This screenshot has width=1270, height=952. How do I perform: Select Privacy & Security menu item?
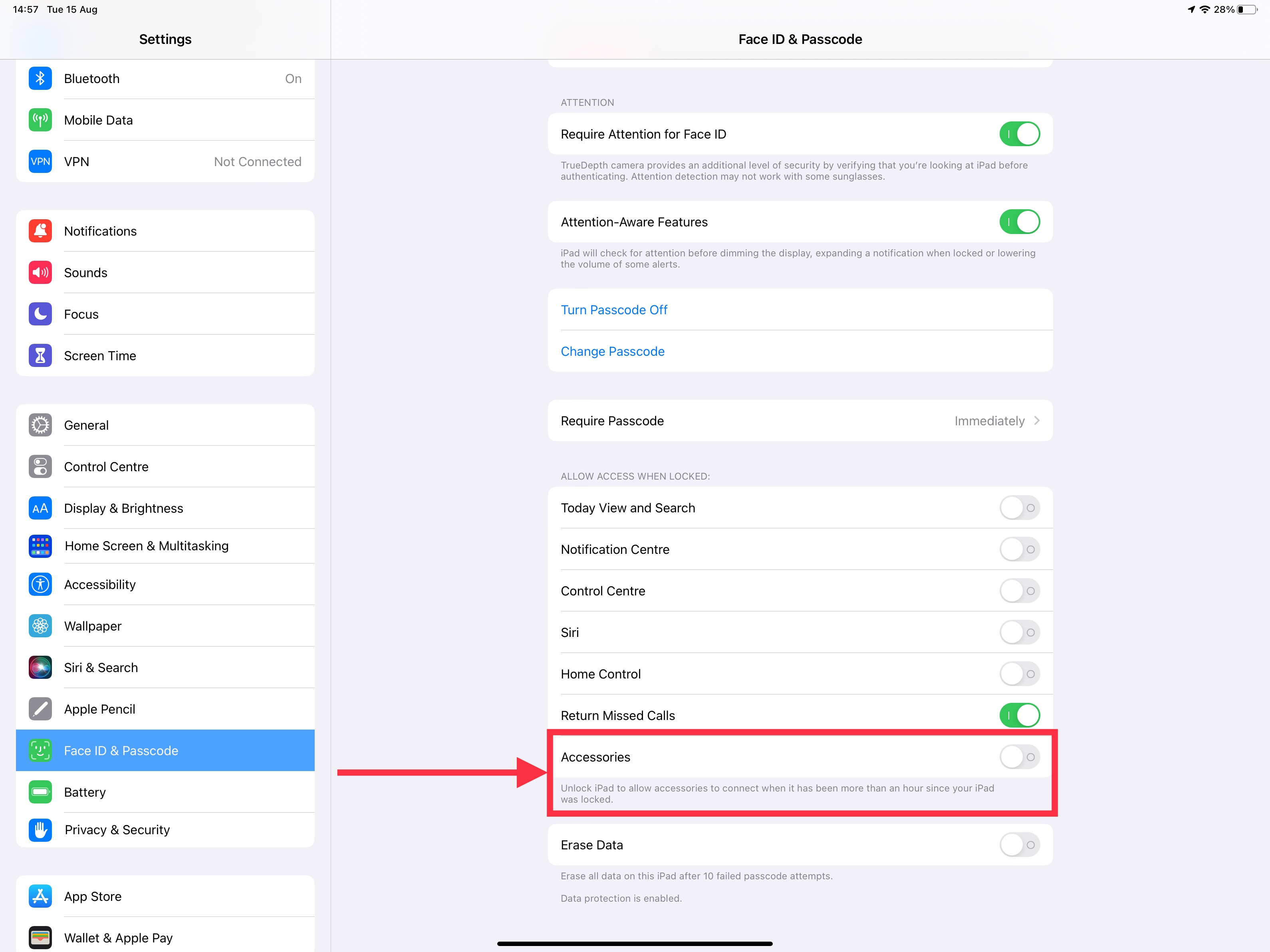coord(165,830)
